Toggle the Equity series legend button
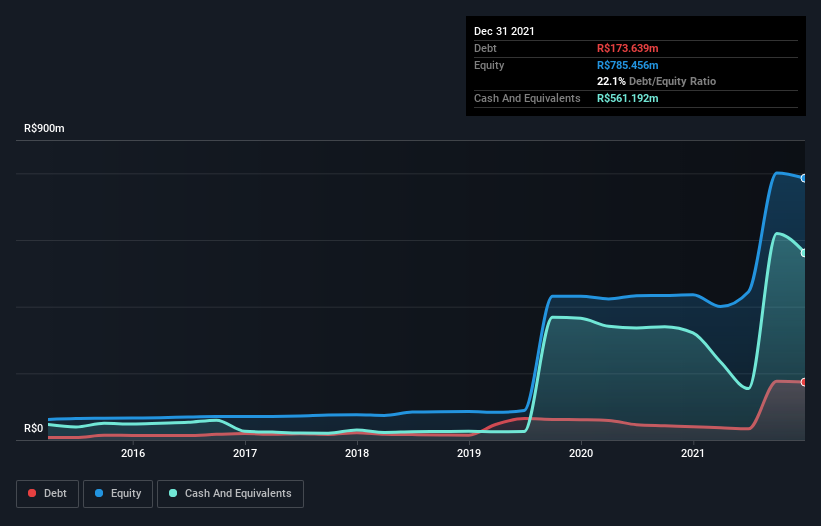This screenshot has width=821, height=526. 118,494
